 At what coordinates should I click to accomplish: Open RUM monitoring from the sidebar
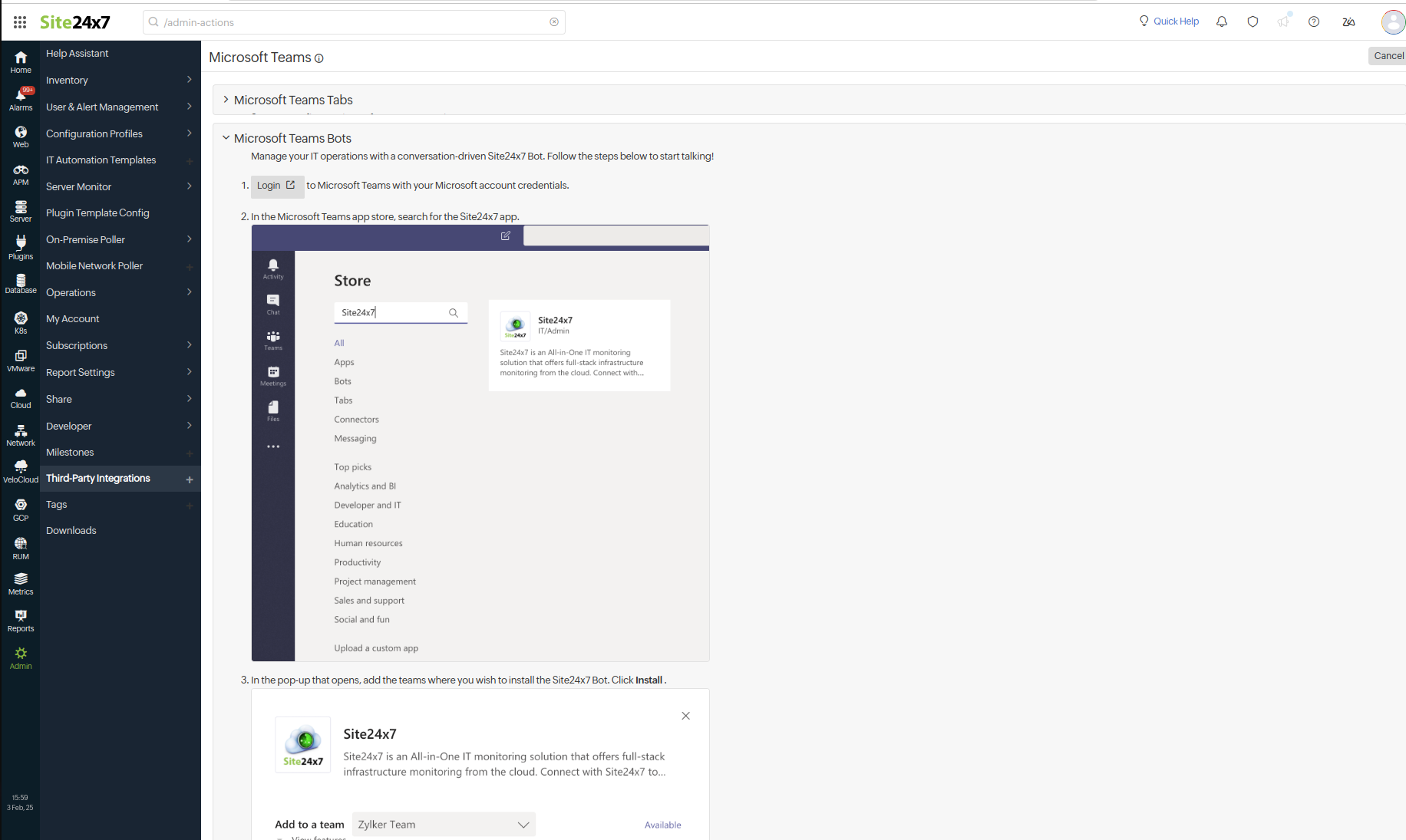[x=20, y=546]
